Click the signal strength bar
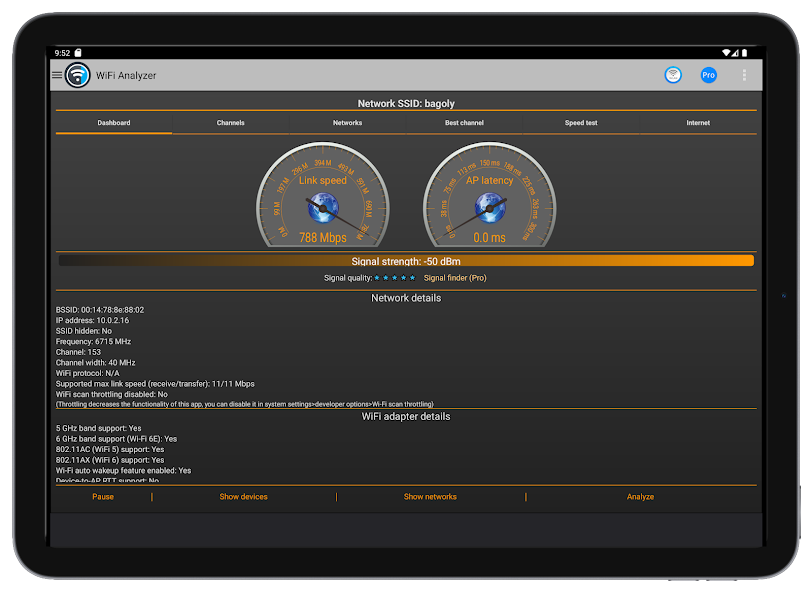 (x=406, y=261)
